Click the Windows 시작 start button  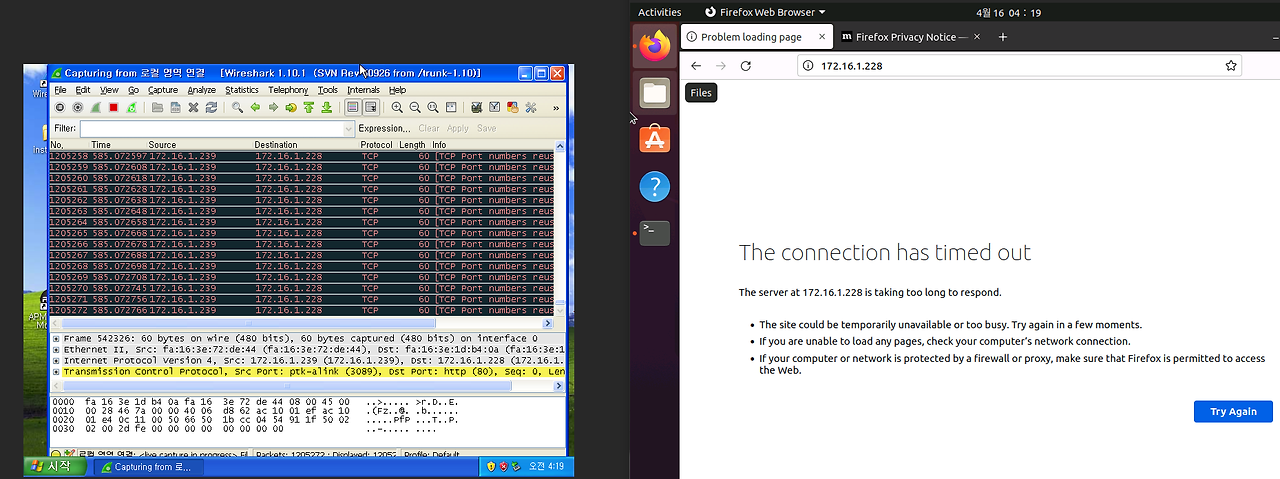(55, 467)
